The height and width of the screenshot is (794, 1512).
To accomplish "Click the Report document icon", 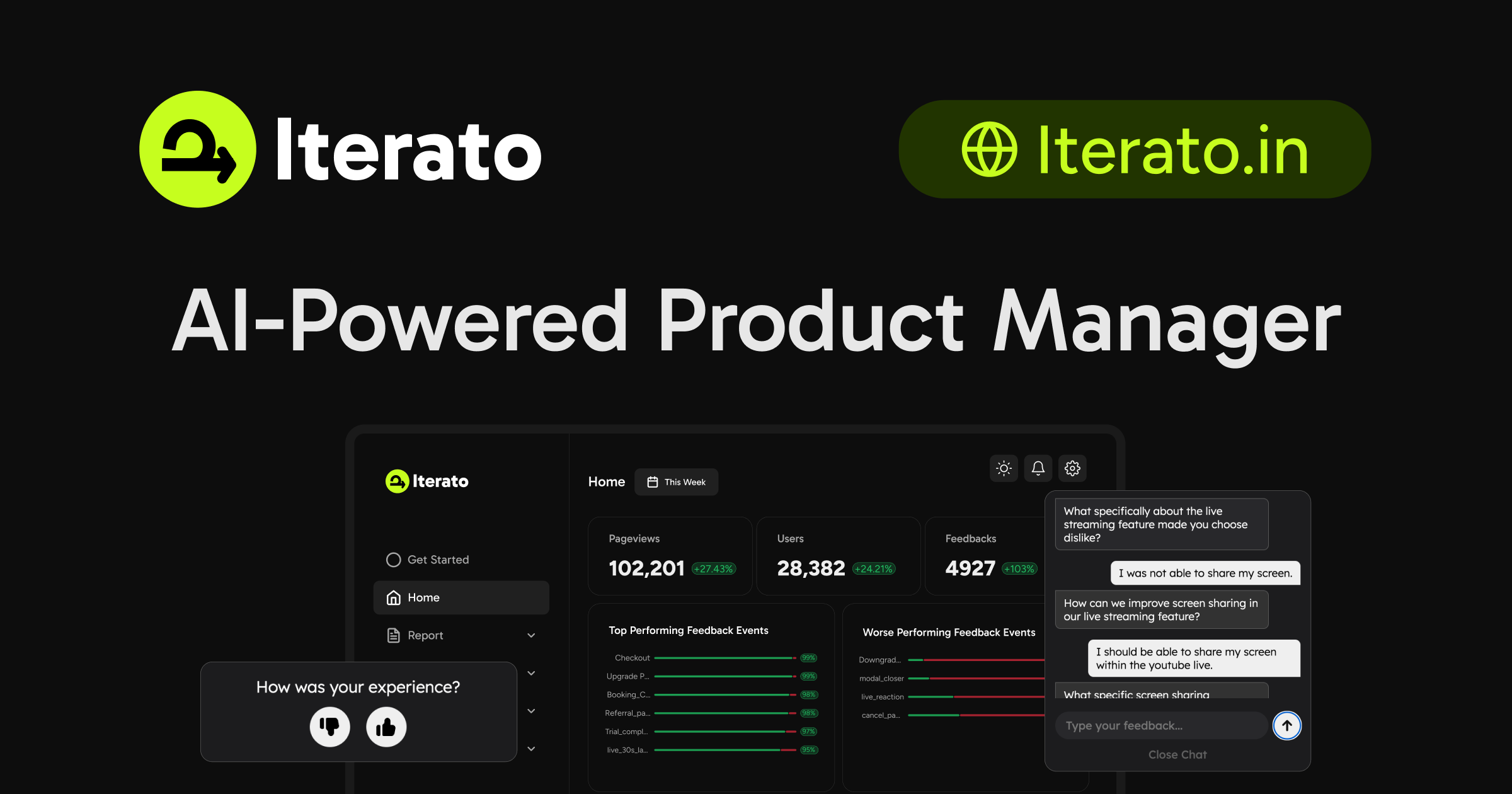I will (394, 635).
